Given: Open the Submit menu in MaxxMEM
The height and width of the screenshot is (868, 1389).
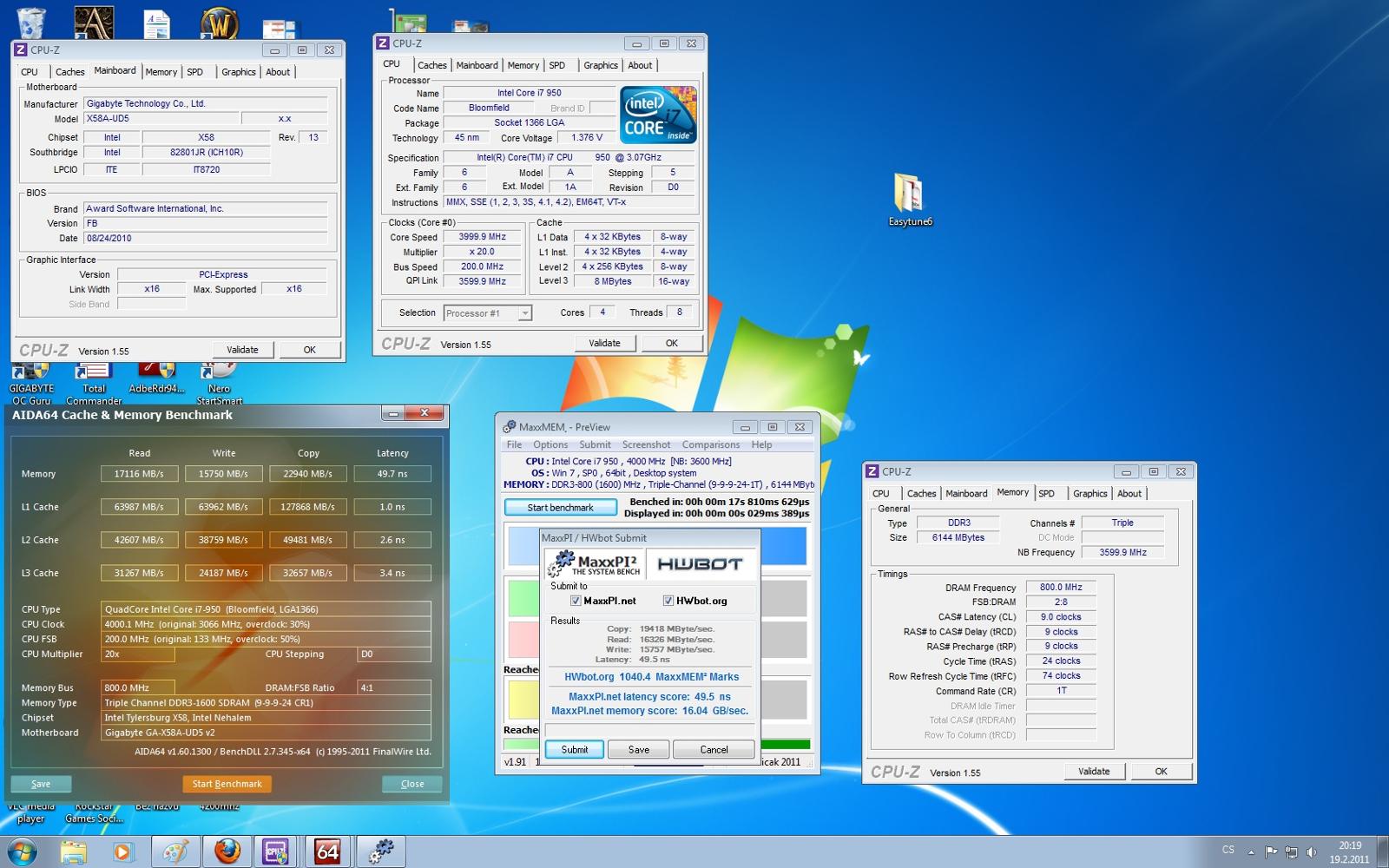Looking at the screenshot, I should click(x=595, y=444).
